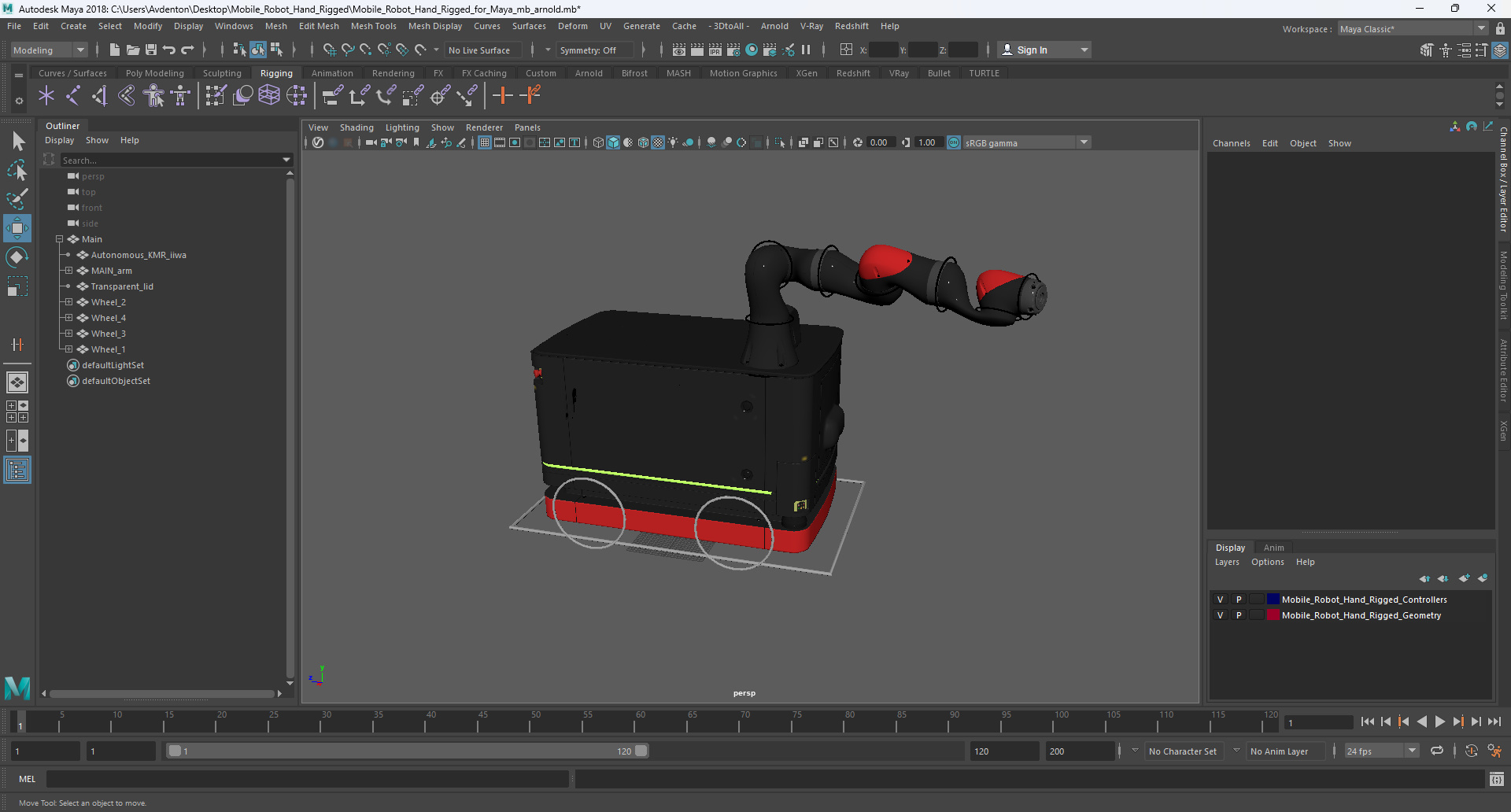Image resolution: width=1511 pixels, height=812 pixels.
Task: Open the Sign In dropdown
Action: [x=1044, y=50]
